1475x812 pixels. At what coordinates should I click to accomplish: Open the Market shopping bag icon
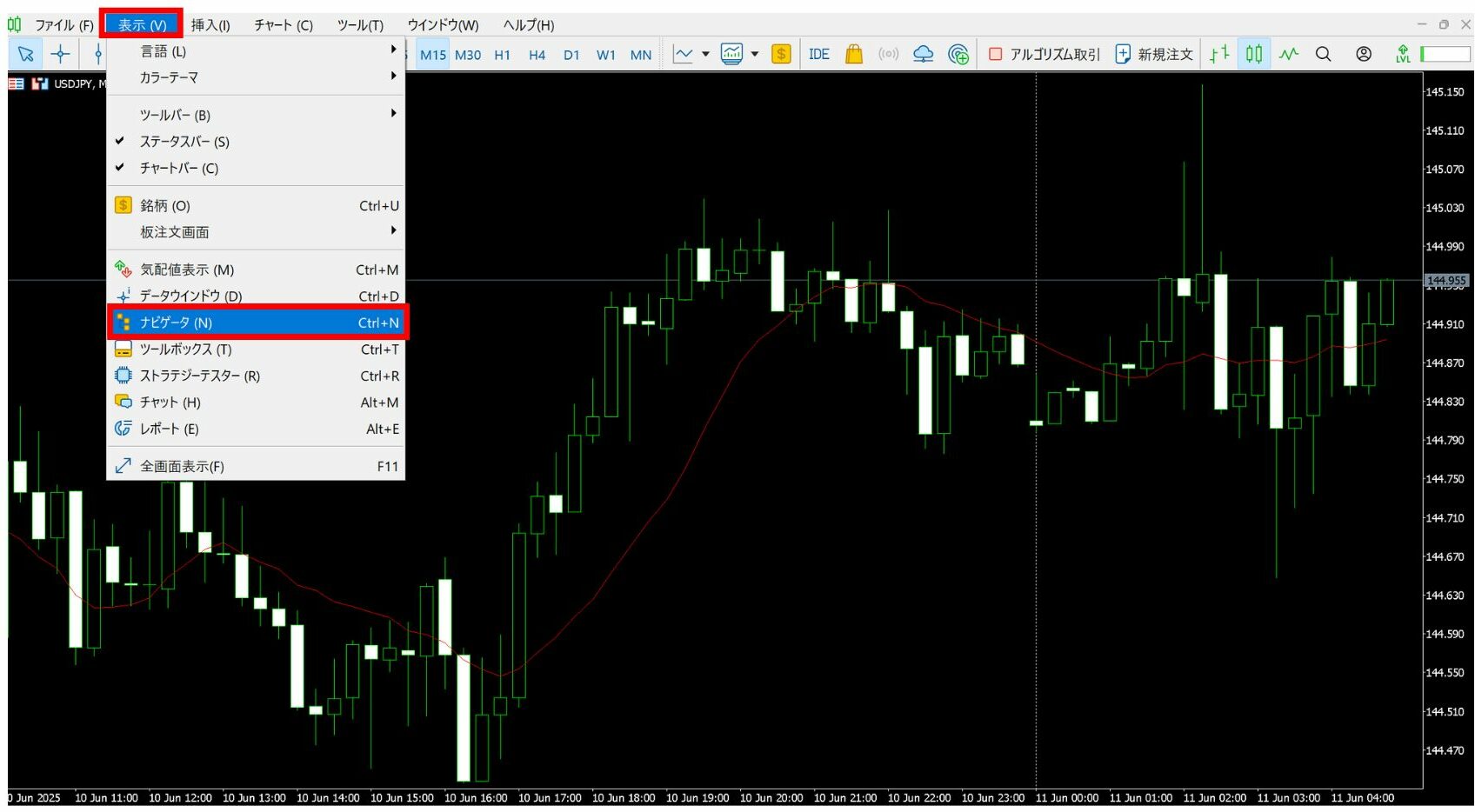854,54
